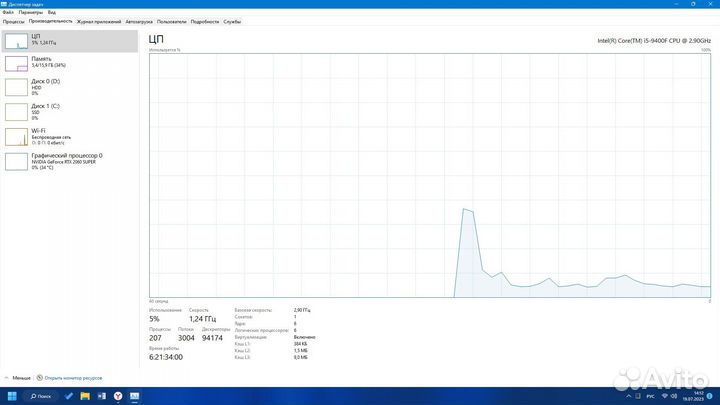
Task: Open Yandex Browser from the taskbar
Action: (118, 396)
